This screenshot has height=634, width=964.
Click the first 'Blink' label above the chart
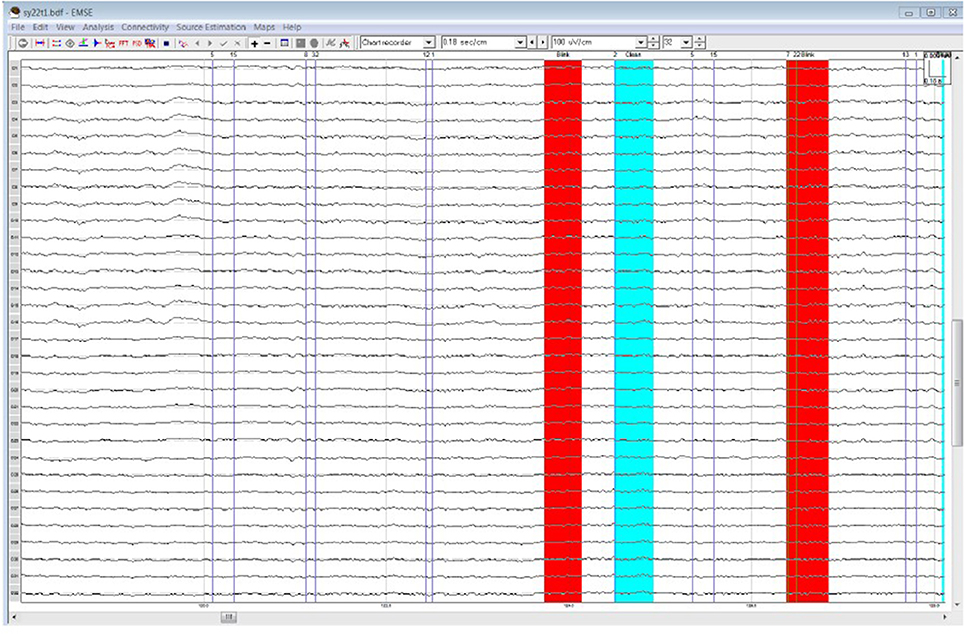click(x=563, y=55)
